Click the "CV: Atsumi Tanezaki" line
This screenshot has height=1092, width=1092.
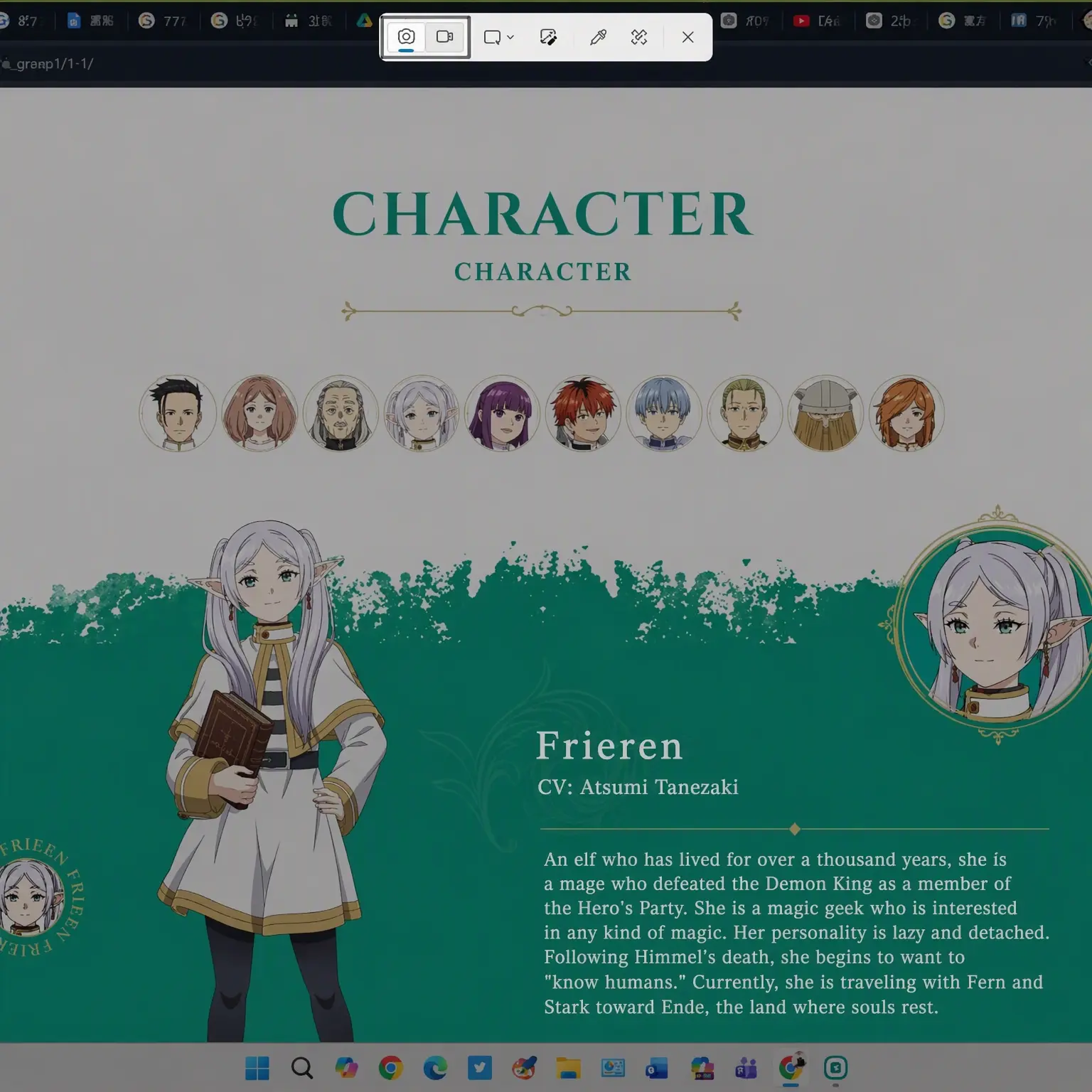638,787
